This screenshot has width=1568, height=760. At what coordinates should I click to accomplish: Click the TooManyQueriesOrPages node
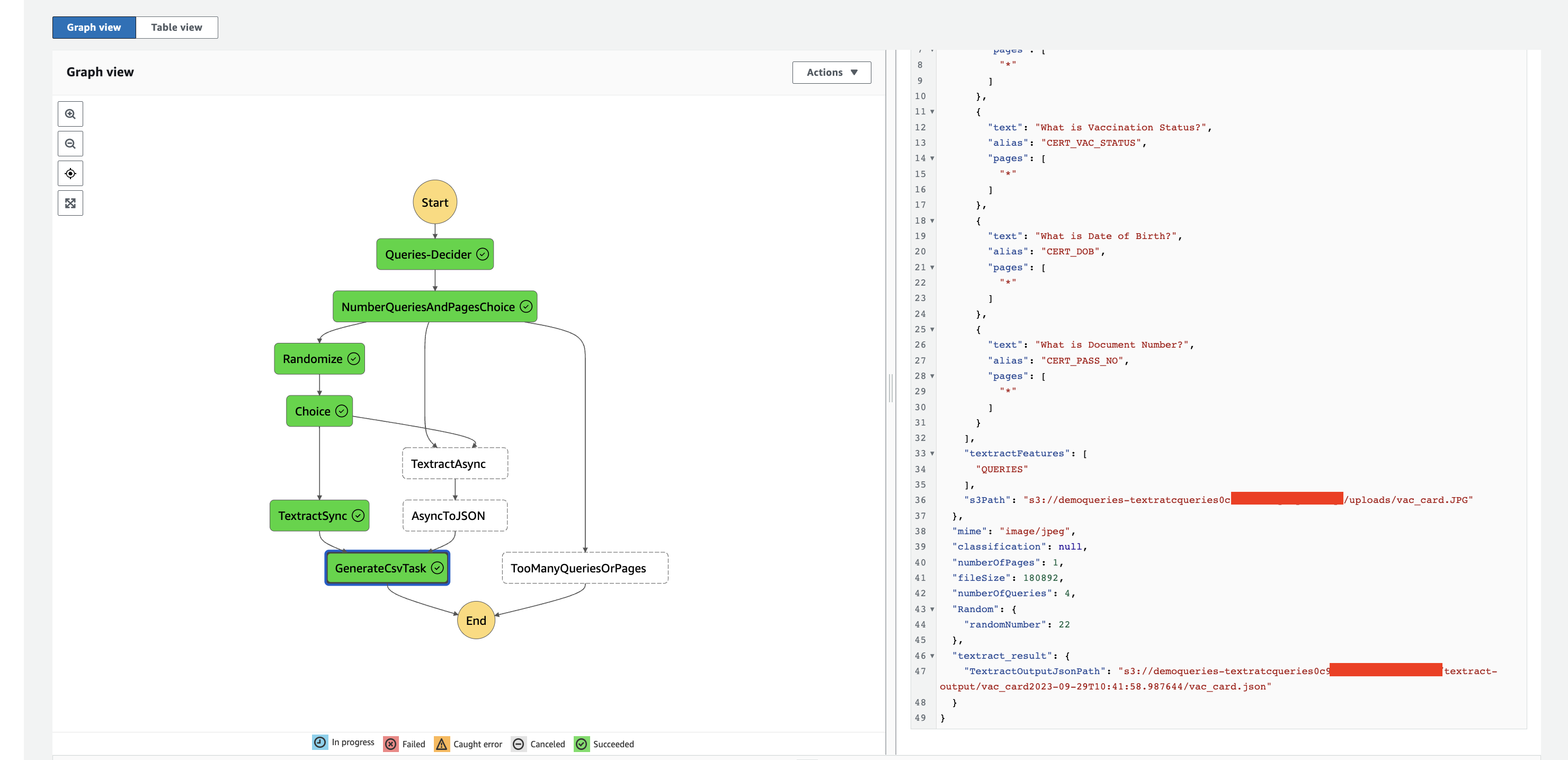(x=584, y=568)
